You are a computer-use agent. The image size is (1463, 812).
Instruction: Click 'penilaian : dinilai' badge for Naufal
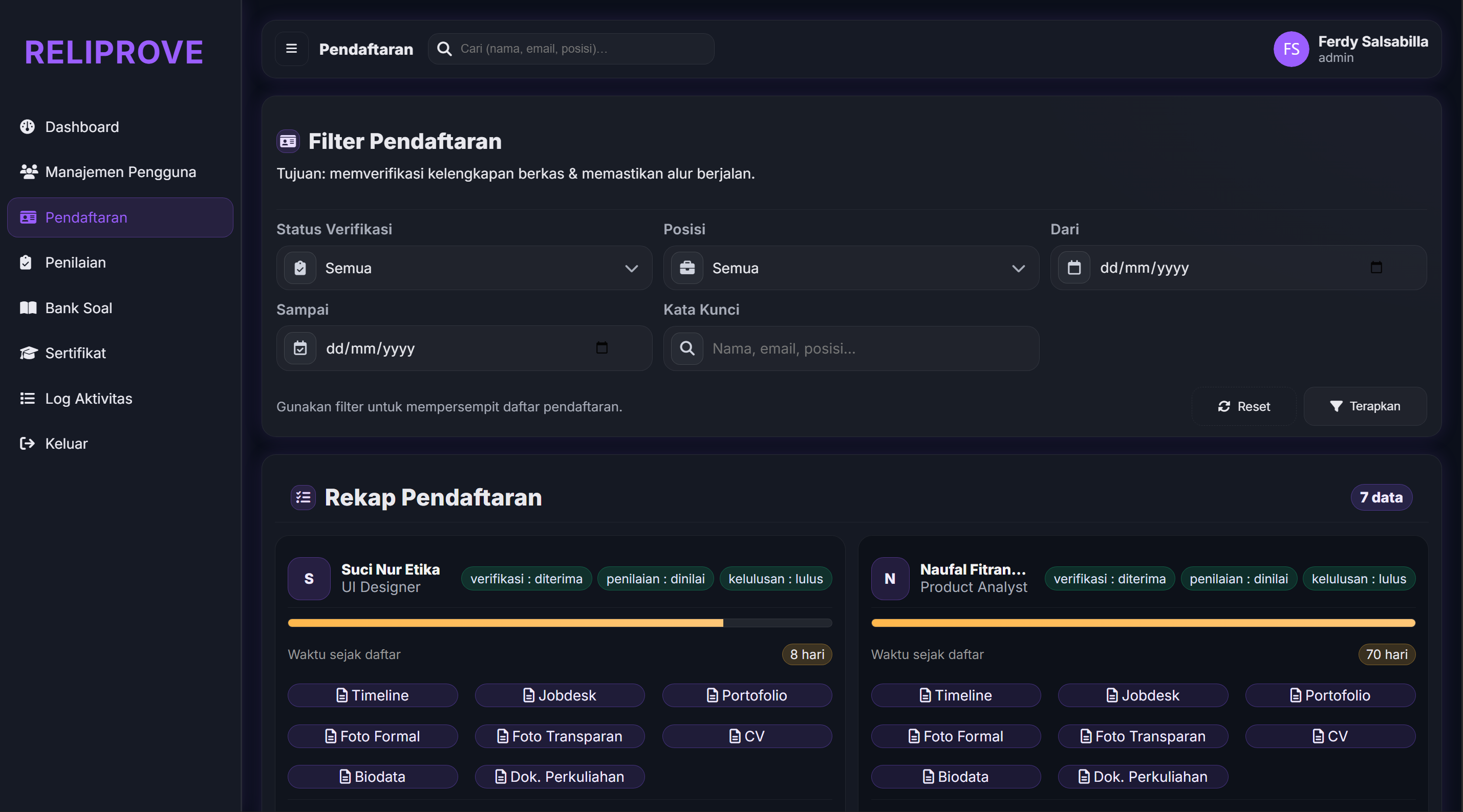(1239, 579)
